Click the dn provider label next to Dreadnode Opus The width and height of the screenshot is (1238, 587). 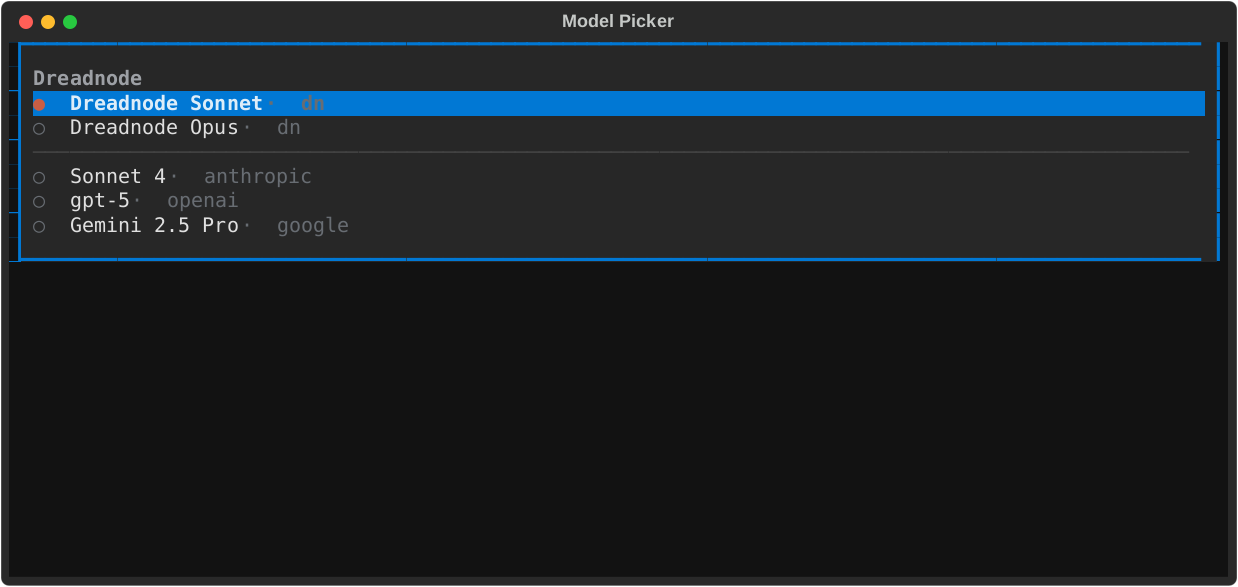click(x=288, y=127)
